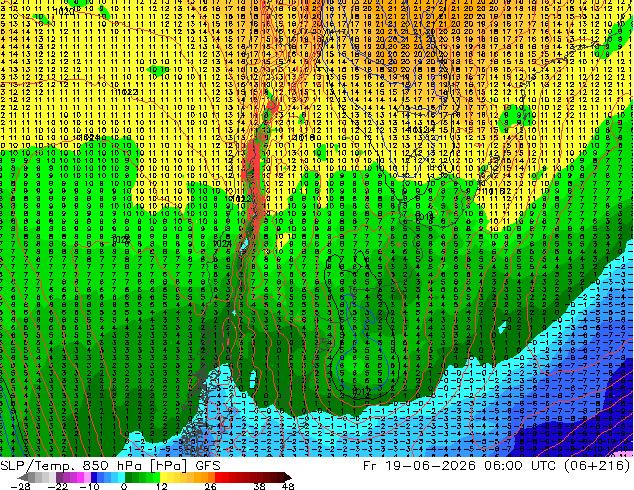Click the '-22' legend scale label

pos(58,486)
